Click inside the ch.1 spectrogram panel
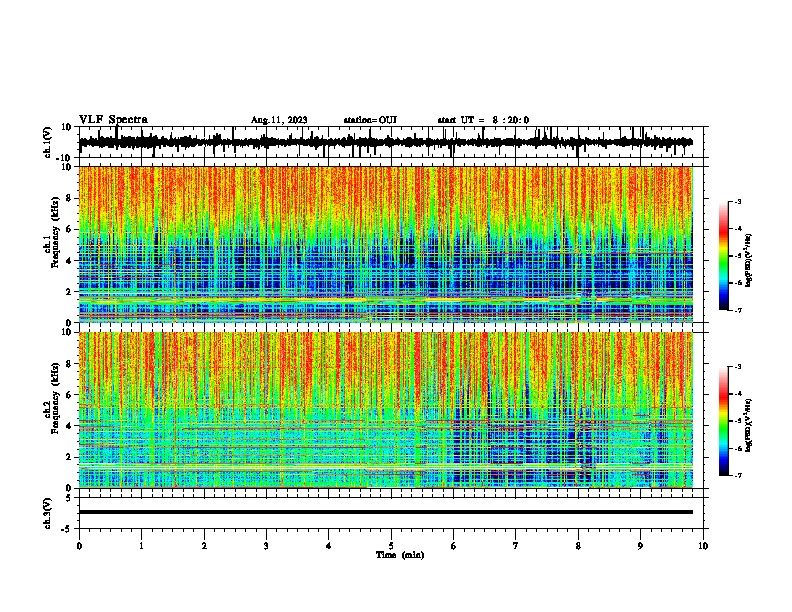Image resolution: width=792 pixels, height=612 pixels. click(x=386, y=244)
